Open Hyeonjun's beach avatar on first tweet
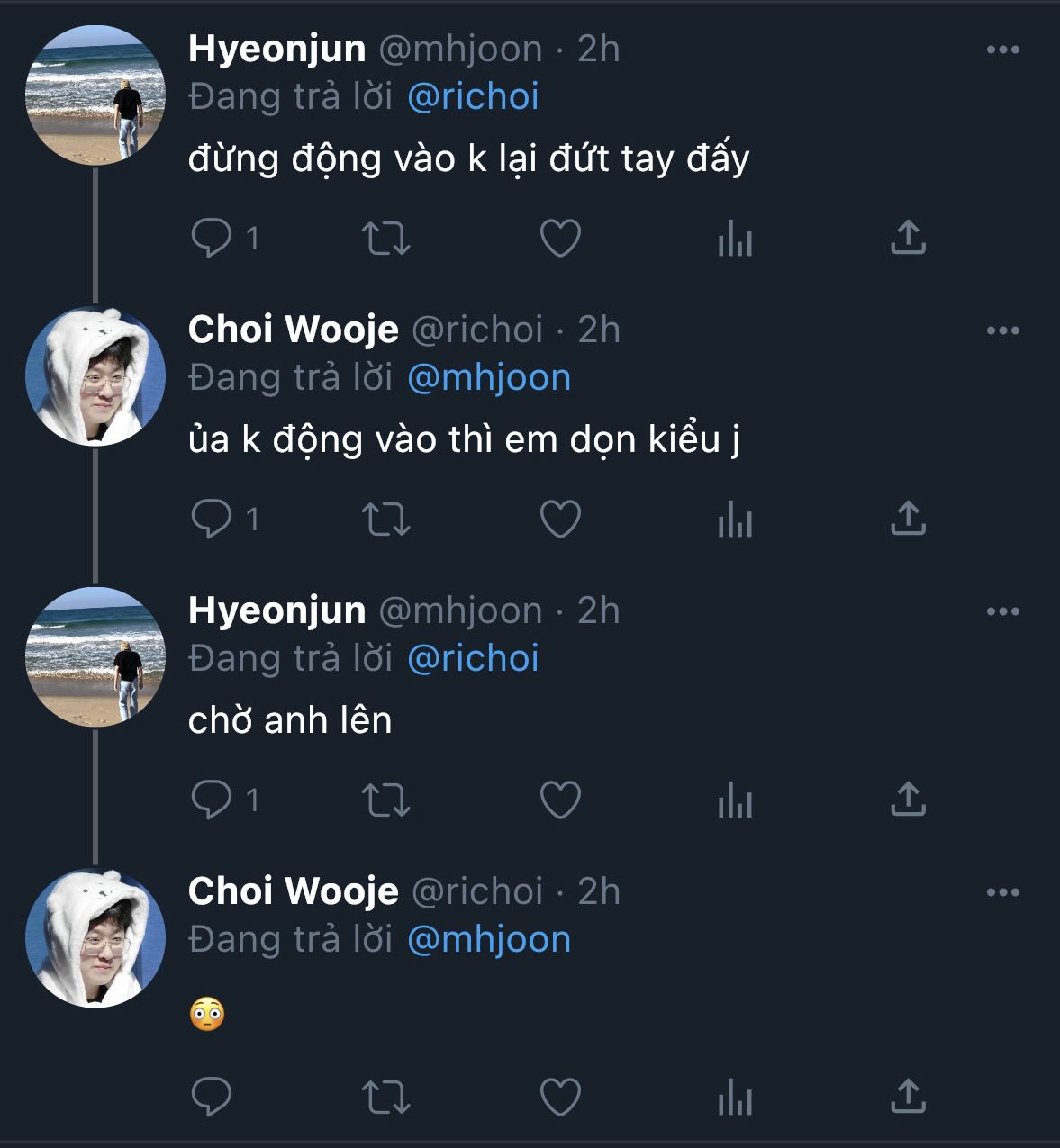 pos(95,95)
